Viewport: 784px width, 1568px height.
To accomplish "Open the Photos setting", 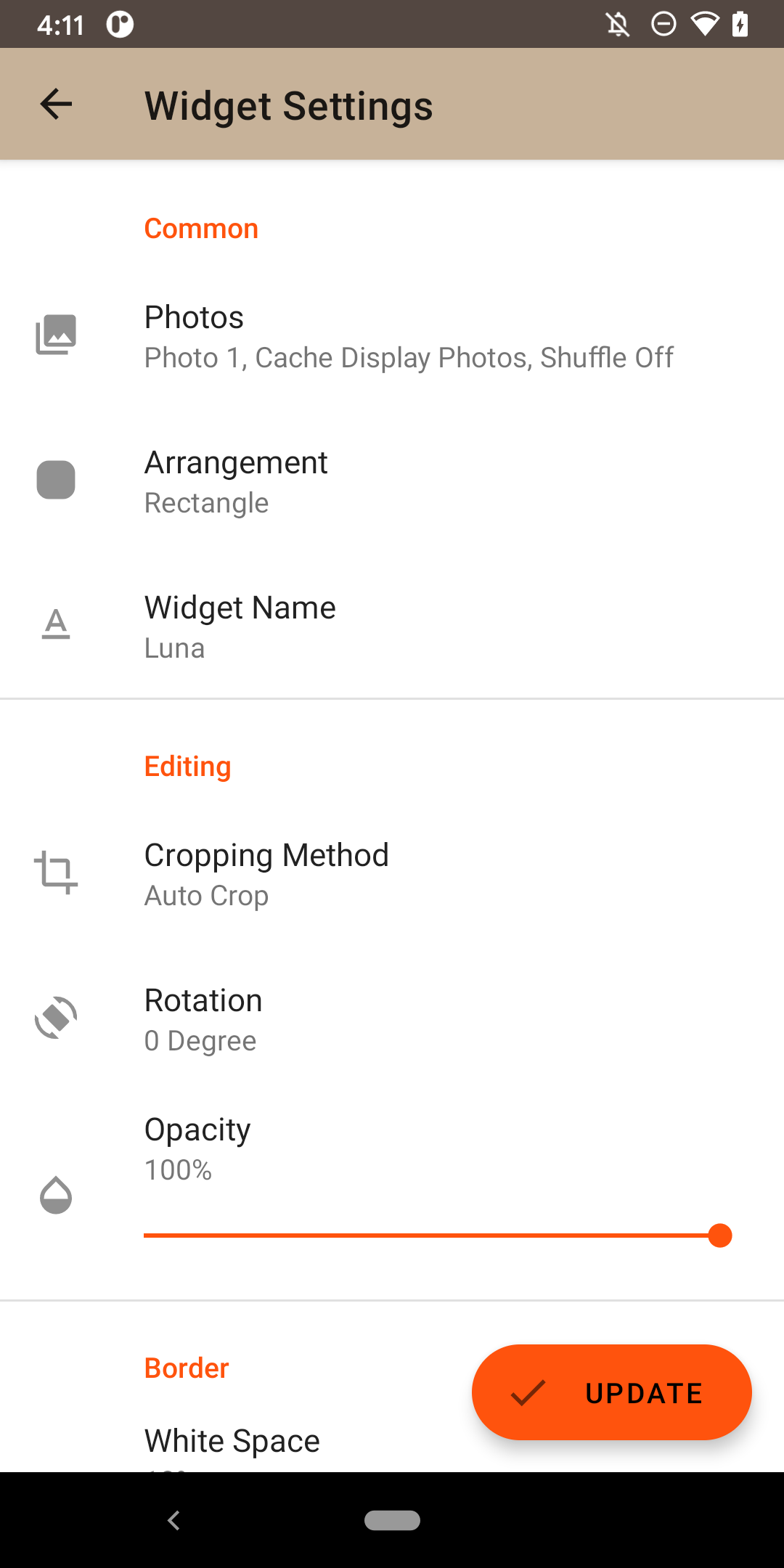I will point(409,337).
